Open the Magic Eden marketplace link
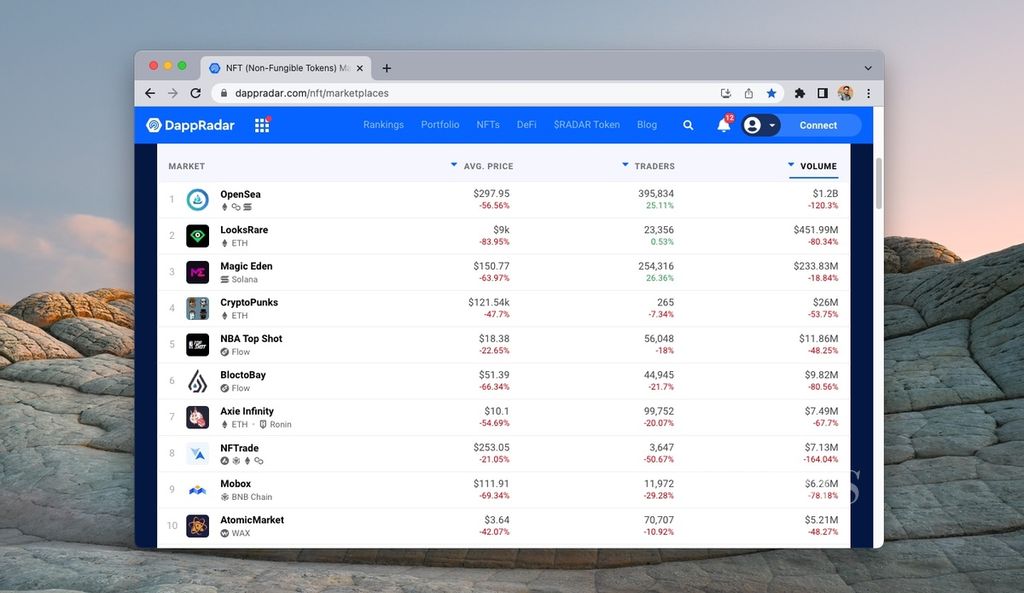The height and width of the screenshot is (593, 1024). point(246,266)
